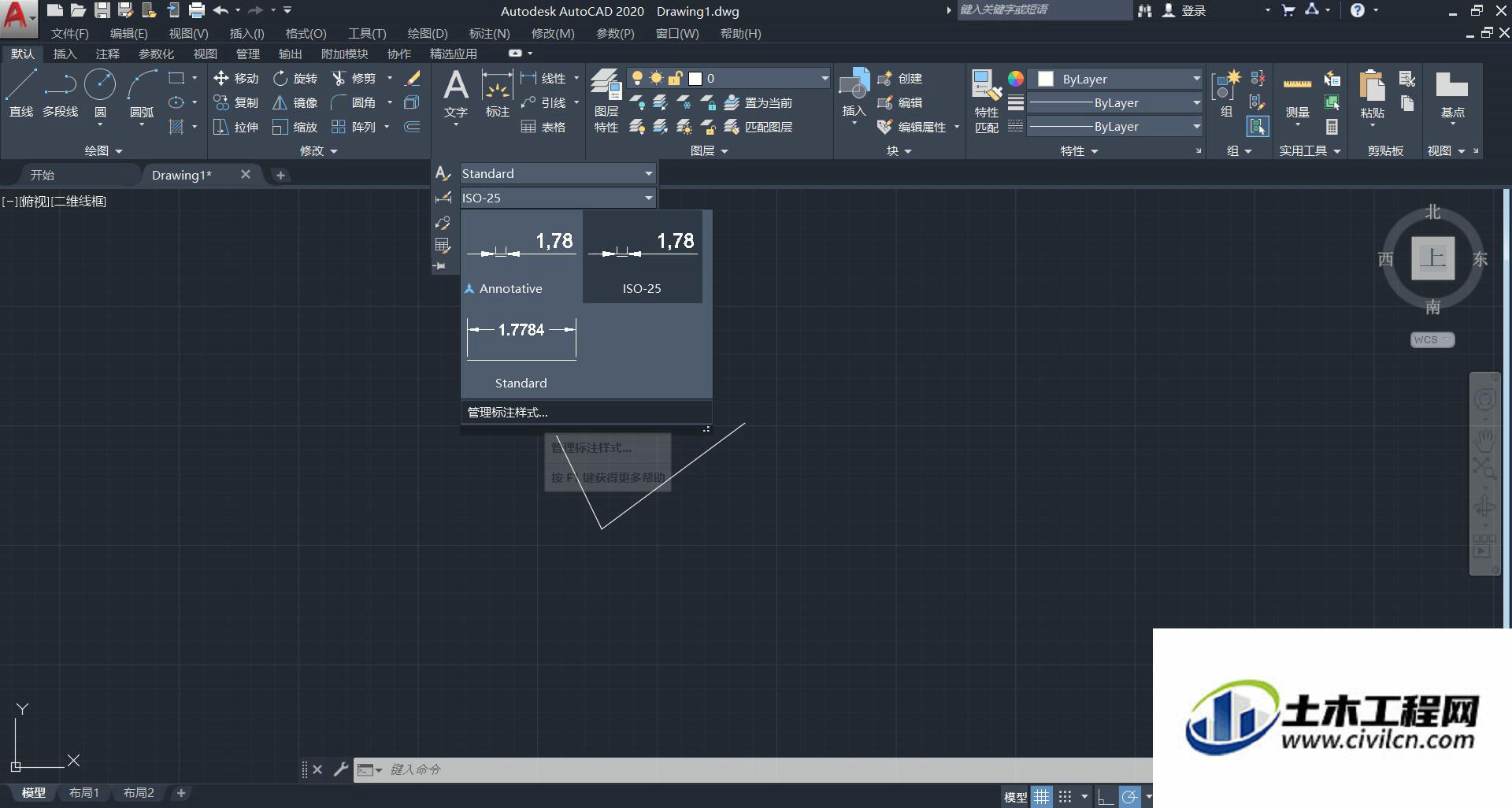Image resolution: width=1512 pixels, height=808 pixels.
Task: Switch to the Annotate (注释) ribbon tab
Action: point(108,54)
